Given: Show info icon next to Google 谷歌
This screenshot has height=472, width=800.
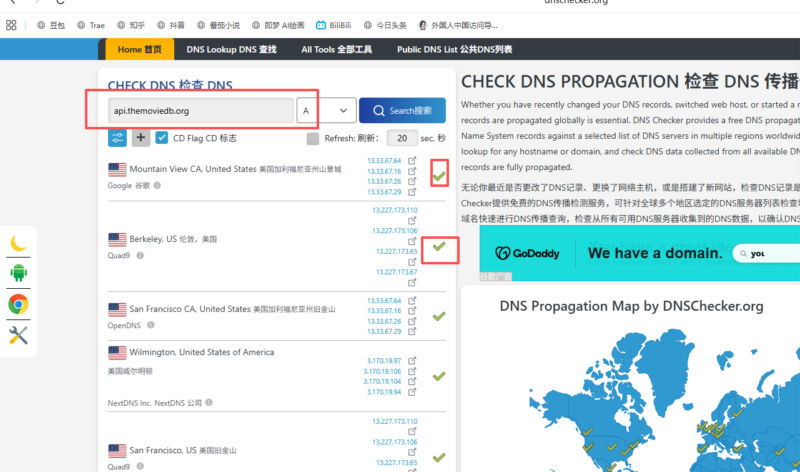Looking at the screenshot, I should click(x=157, y=185).
